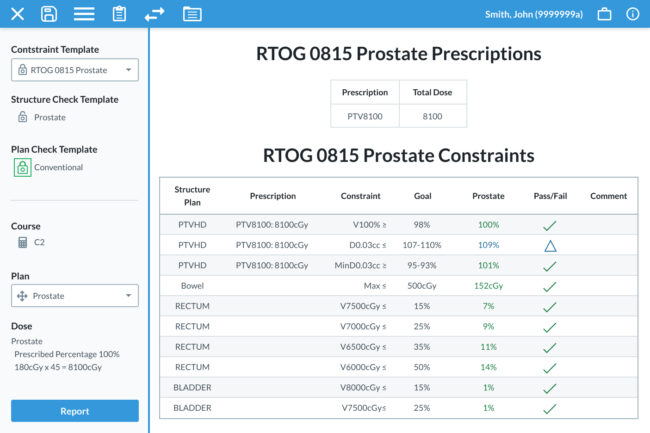Click the course calculator icon beside C2
This screenshot has width=650, height=433.
click(x=23, y=242)
